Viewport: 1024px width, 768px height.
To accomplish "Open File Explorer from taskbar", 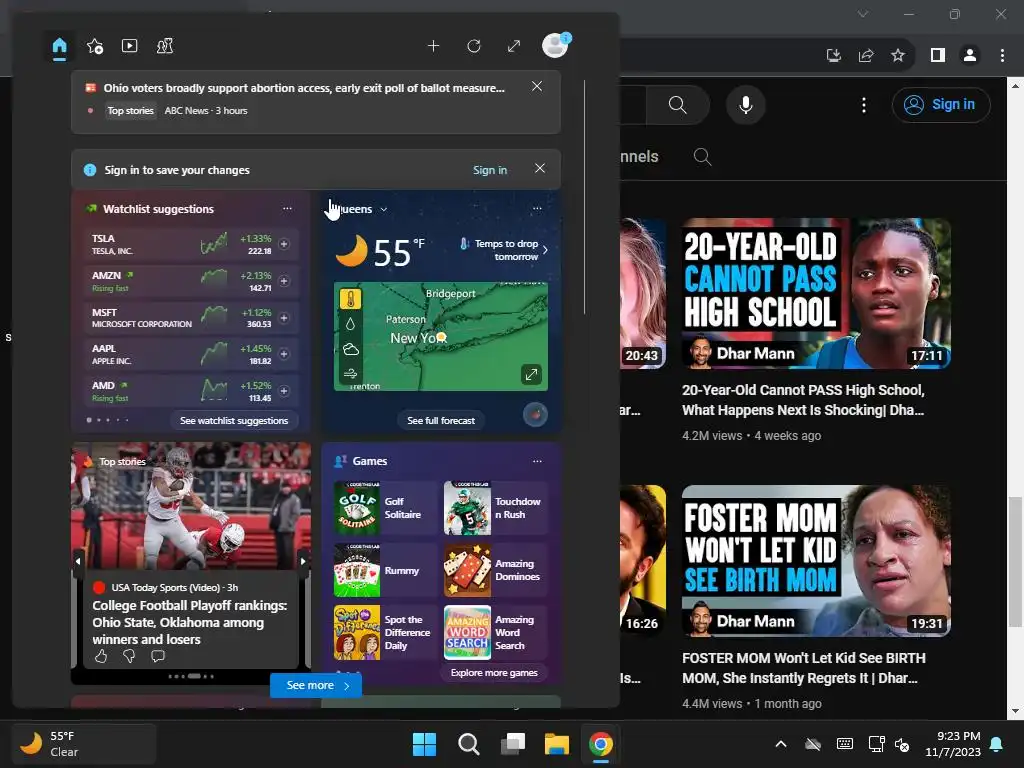I will pyautogui.click(x=557, y=744).
